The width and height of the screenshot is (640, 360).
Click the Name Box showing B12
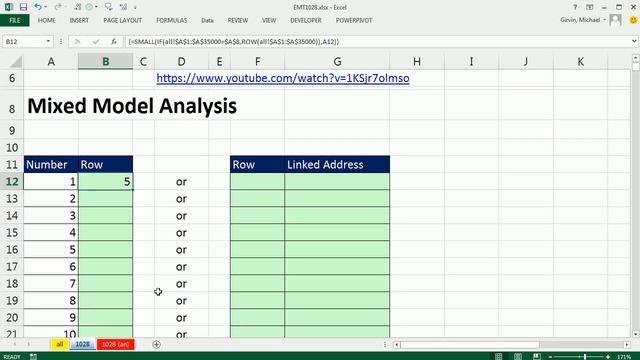coord(24,42)
